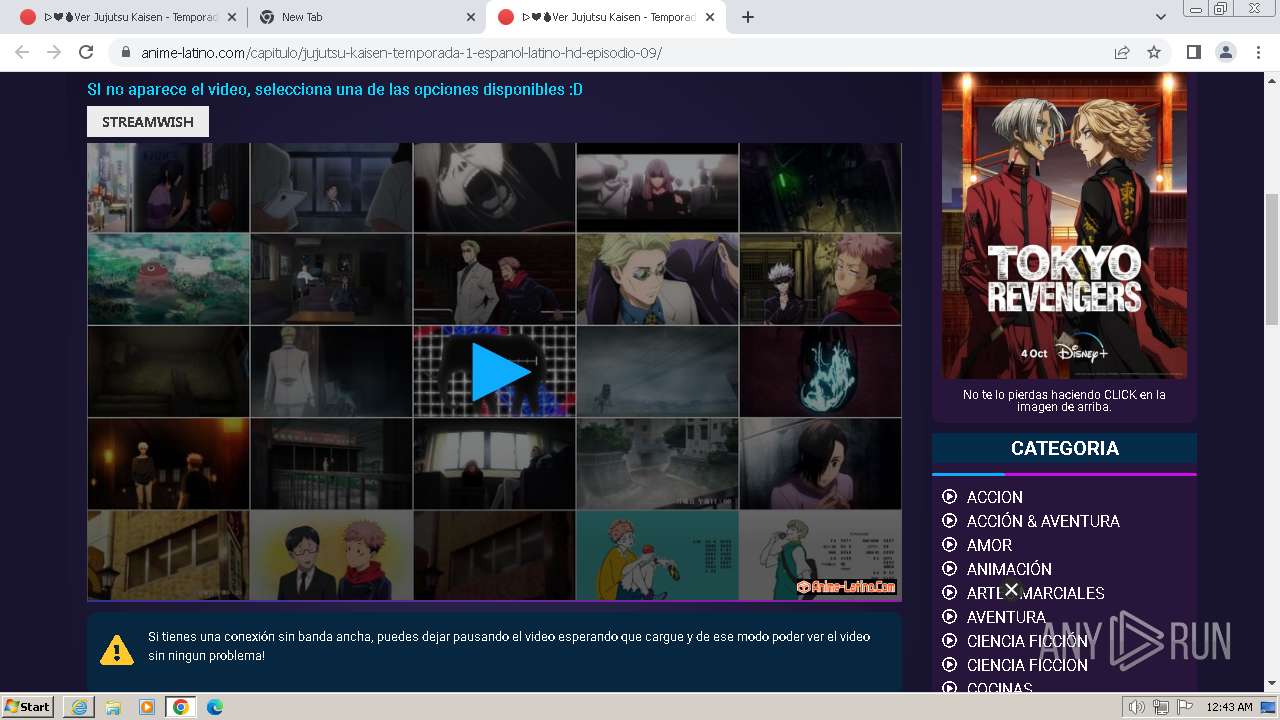Open the ACCION category
The width and height of the screenshot is (1280, 720).
(994, 497)
